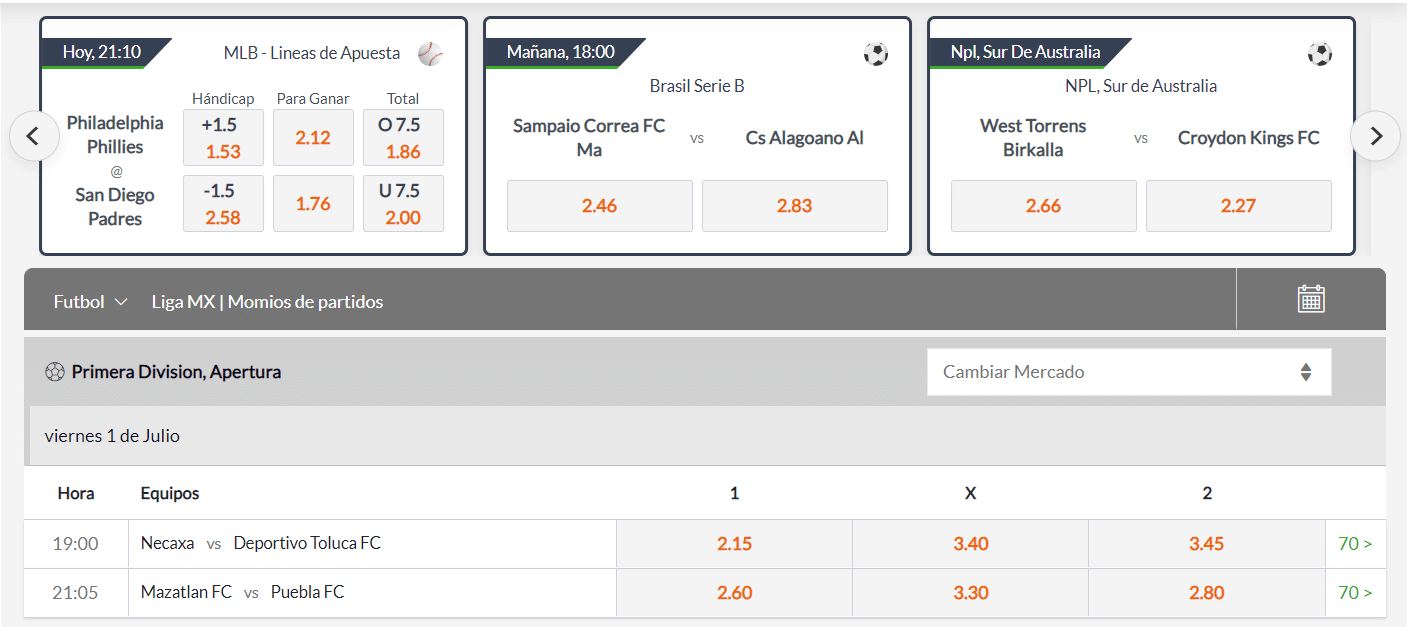Click the soccer ball on NPL Australia card
This screenshot has width=1407, height=627.
(x=1320, y=55)
